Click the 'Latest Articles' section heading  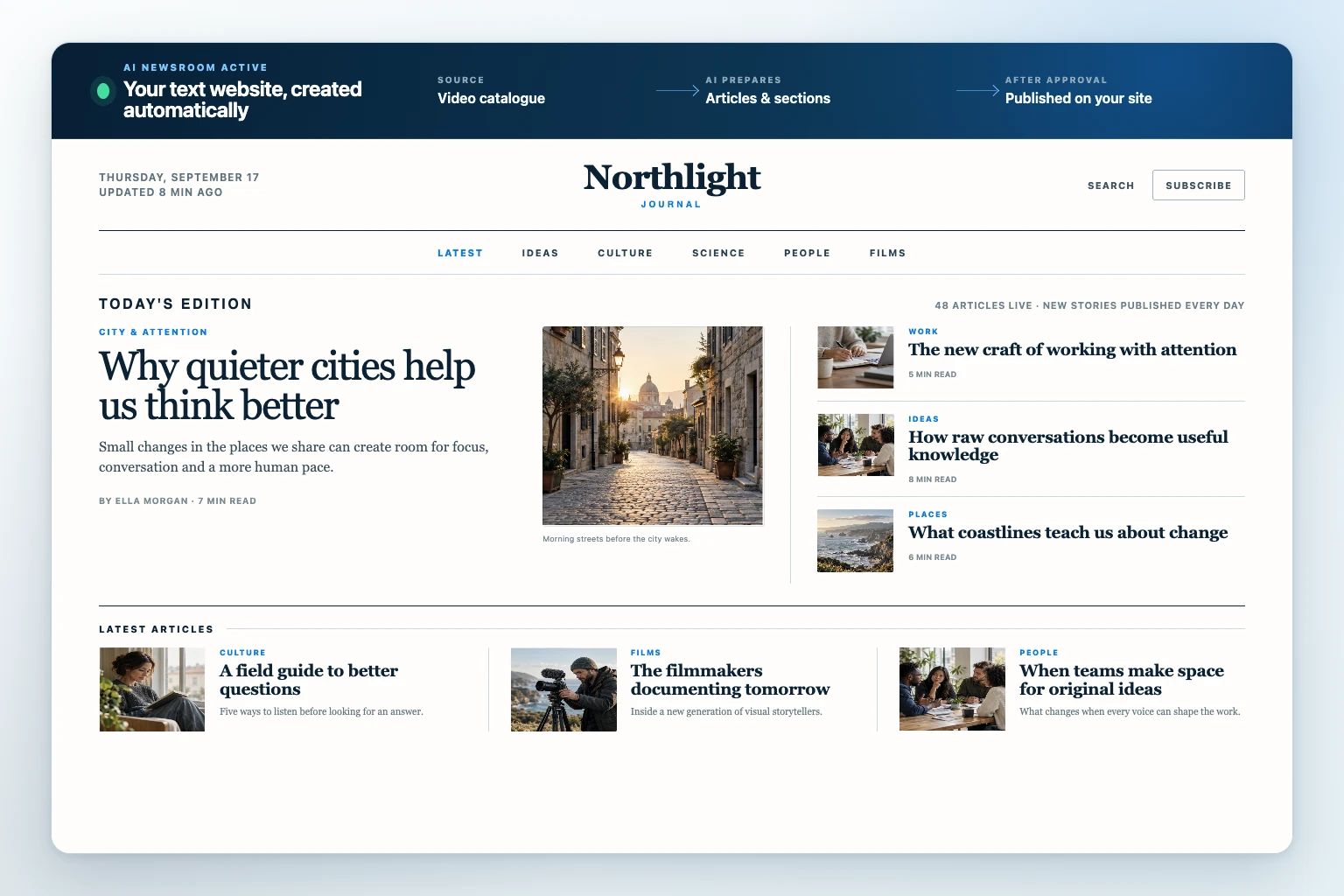[156, 629]
